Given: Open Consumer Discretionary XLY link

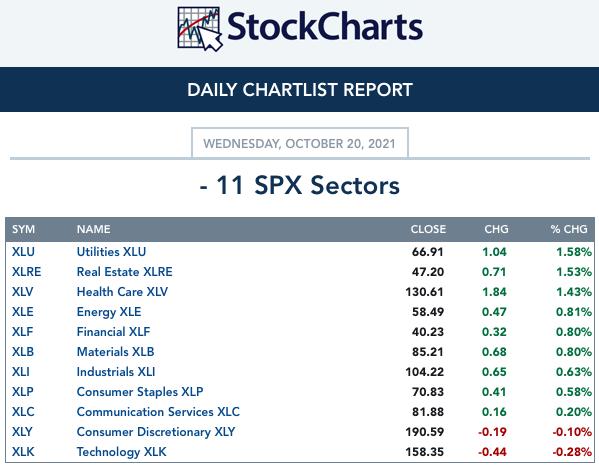Looking at the screenshot, I should (x=156, y=432).
